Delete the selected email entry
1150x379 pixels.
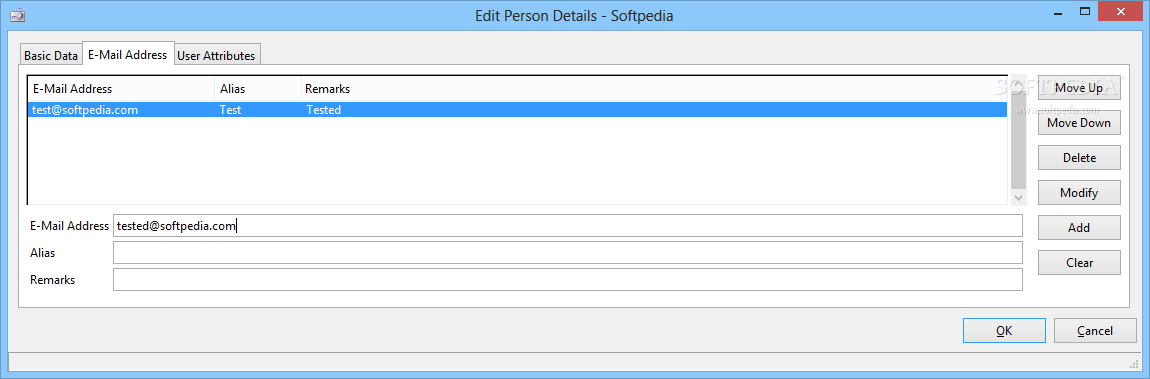click(x=1079, y=158)
